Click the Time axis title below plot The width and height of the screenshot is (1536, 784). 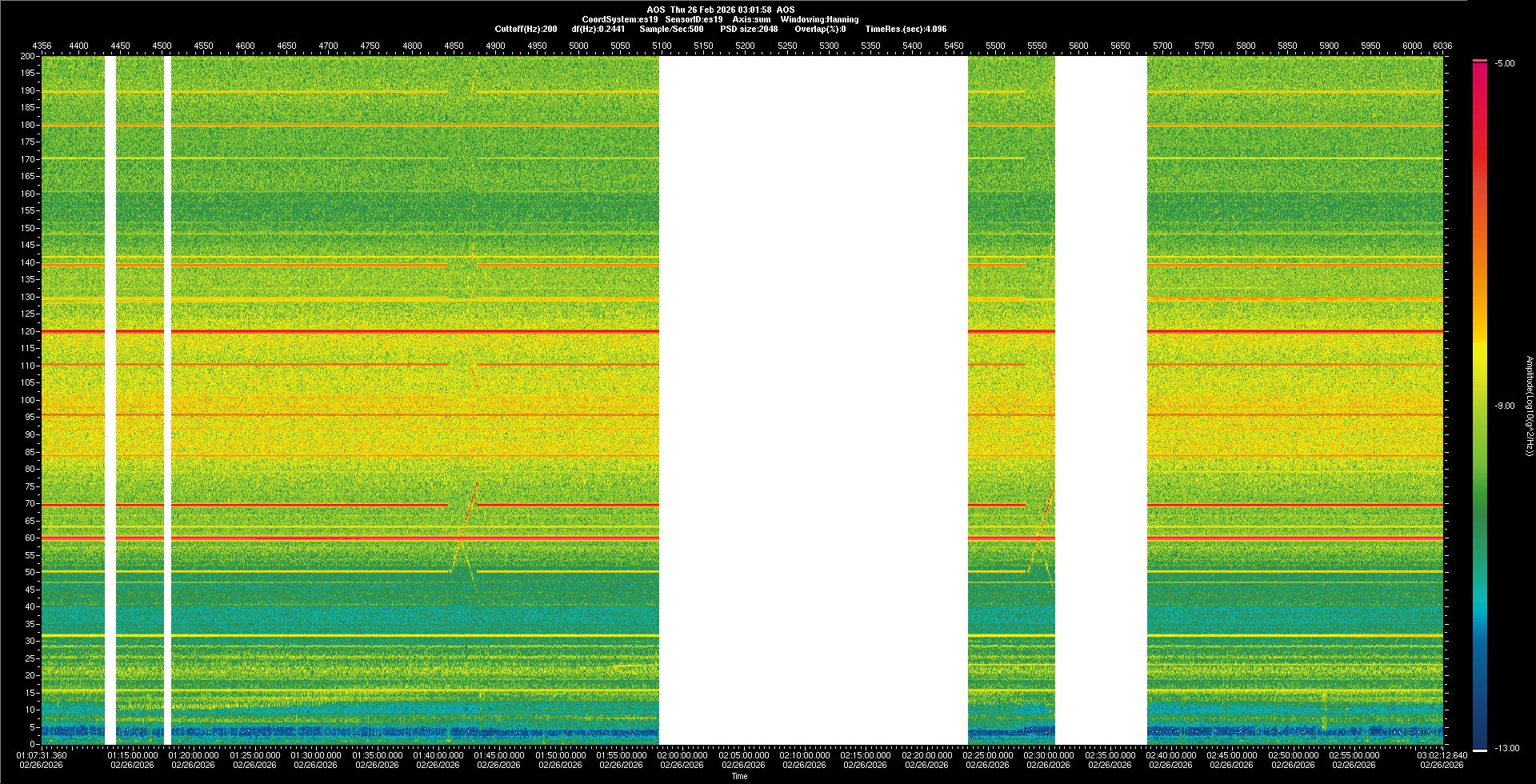pyautogui.click(x=739, y=776)
